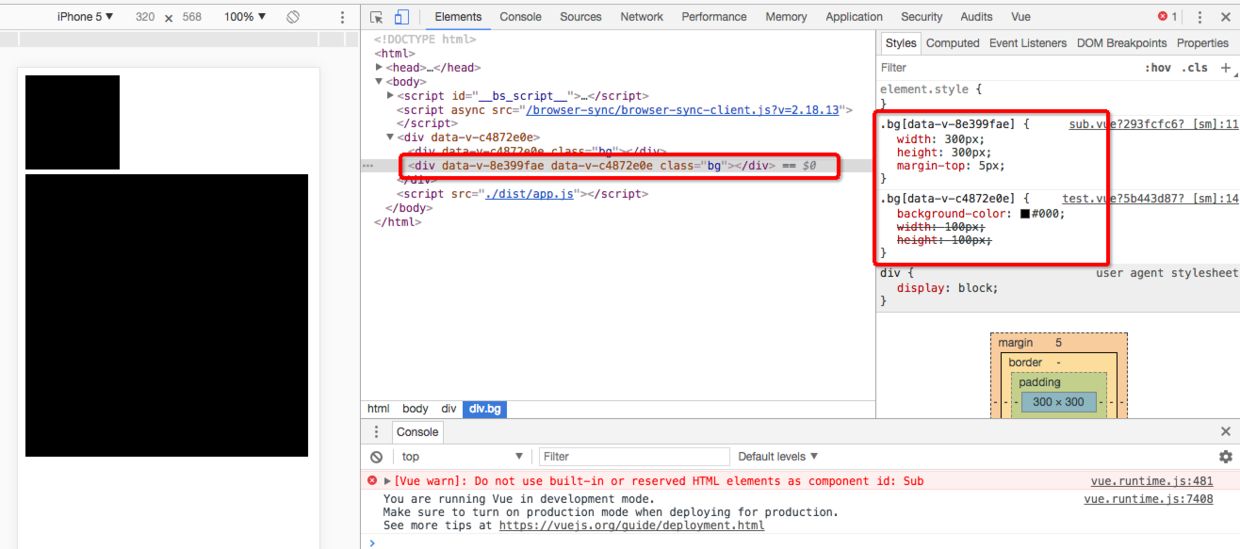Click the #000 background-color swatch
This screenshot has height=549, width=1240.
(1025, 214)
